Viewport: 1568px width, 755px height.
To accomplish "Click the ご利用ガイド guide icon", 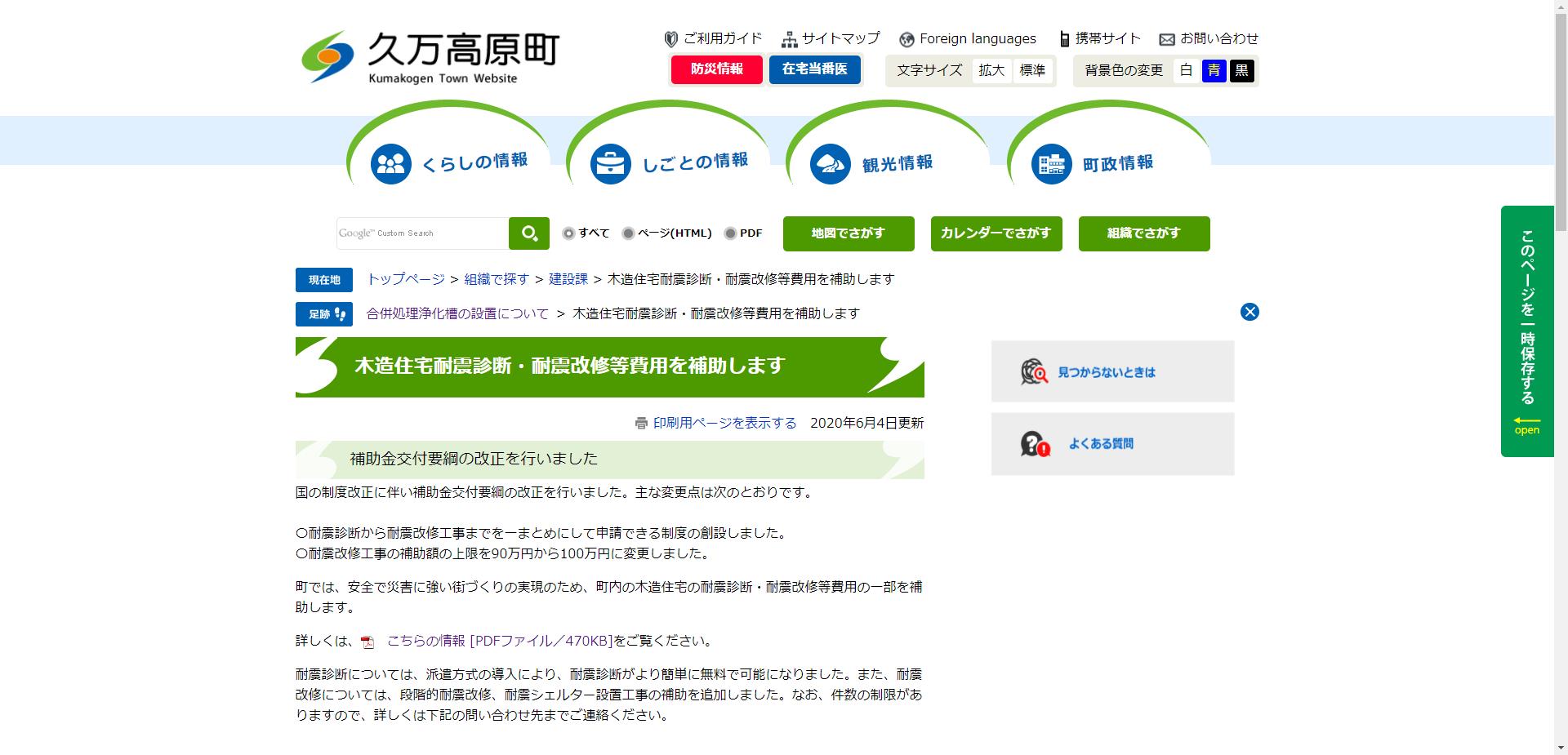I will [670, 38].
